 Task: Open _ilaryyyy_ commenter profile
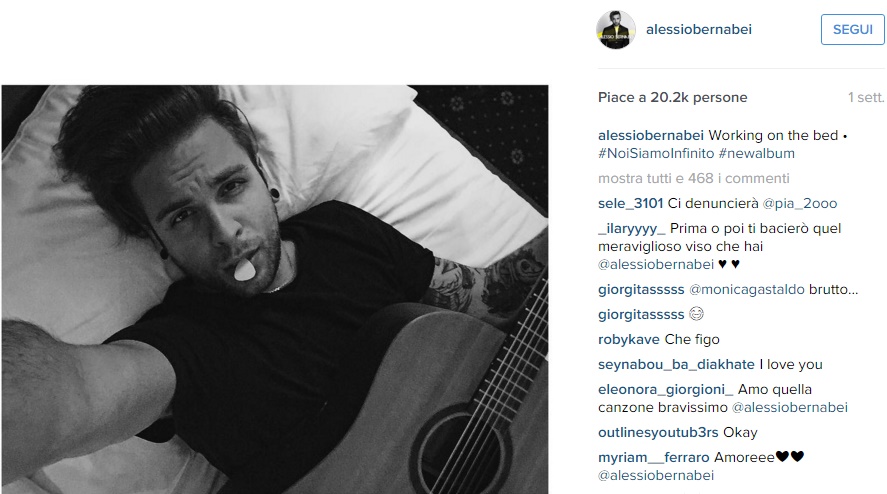631,229
